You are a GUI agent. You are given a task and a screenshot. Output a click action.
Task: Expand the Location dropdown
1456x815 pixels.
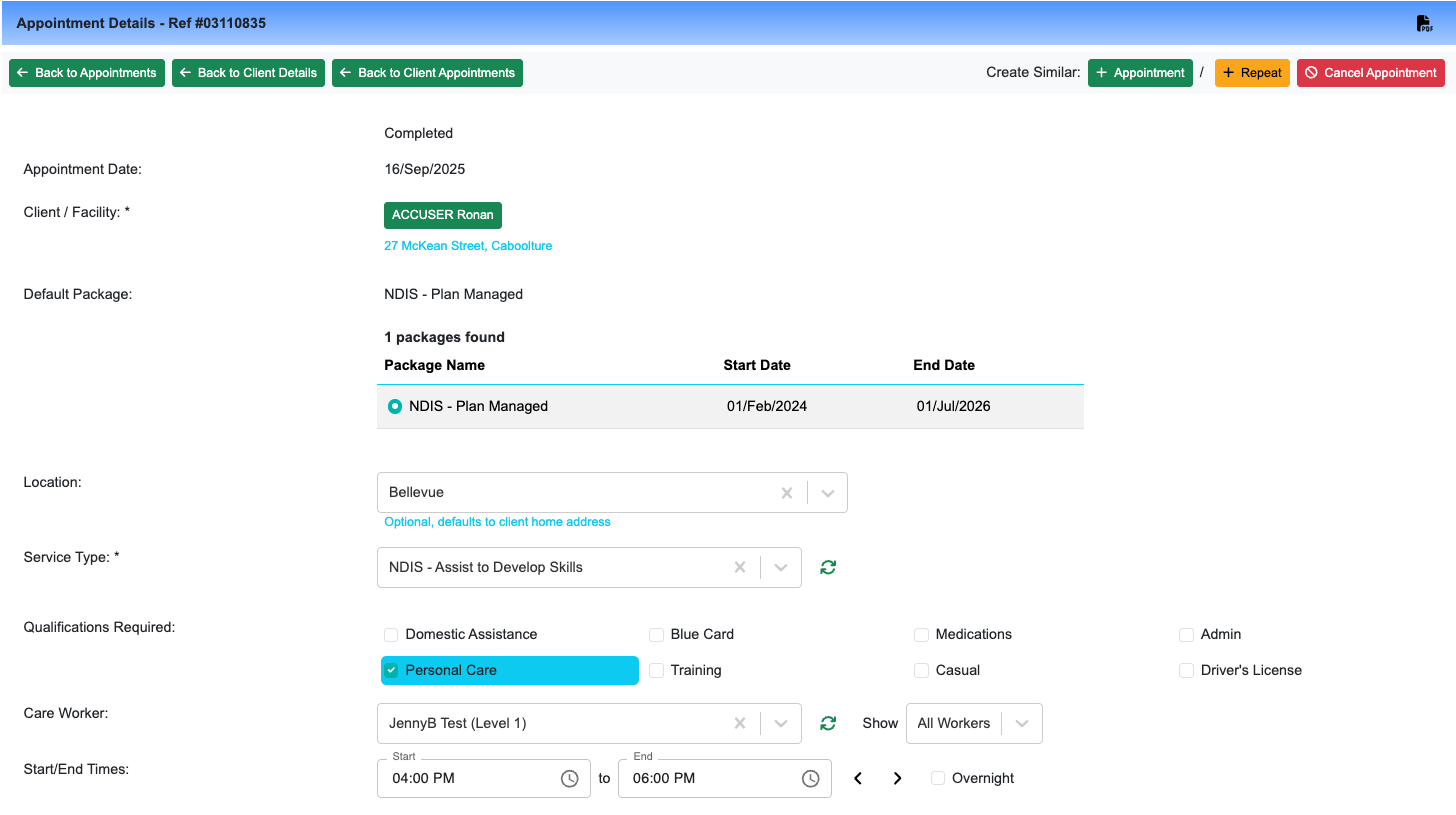pos(827,493)
